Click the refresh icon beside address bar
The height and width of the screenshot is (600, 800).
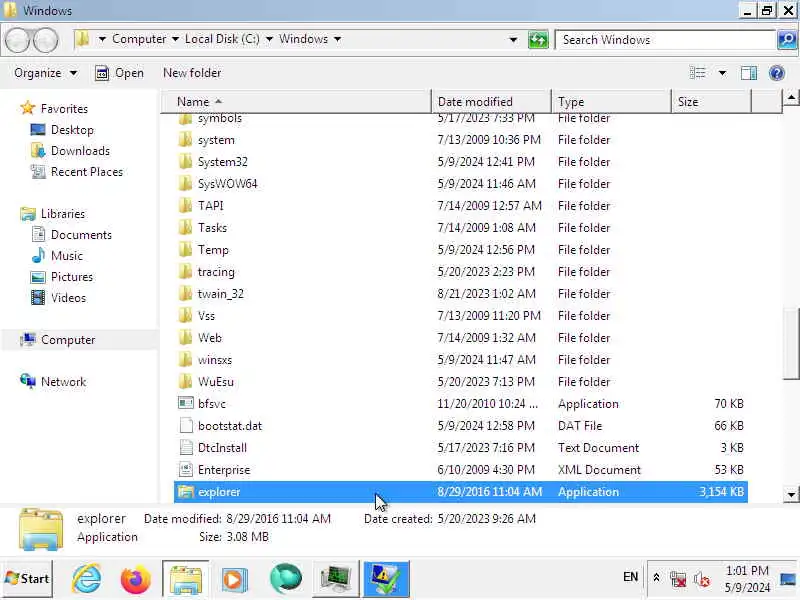point(538,40)
